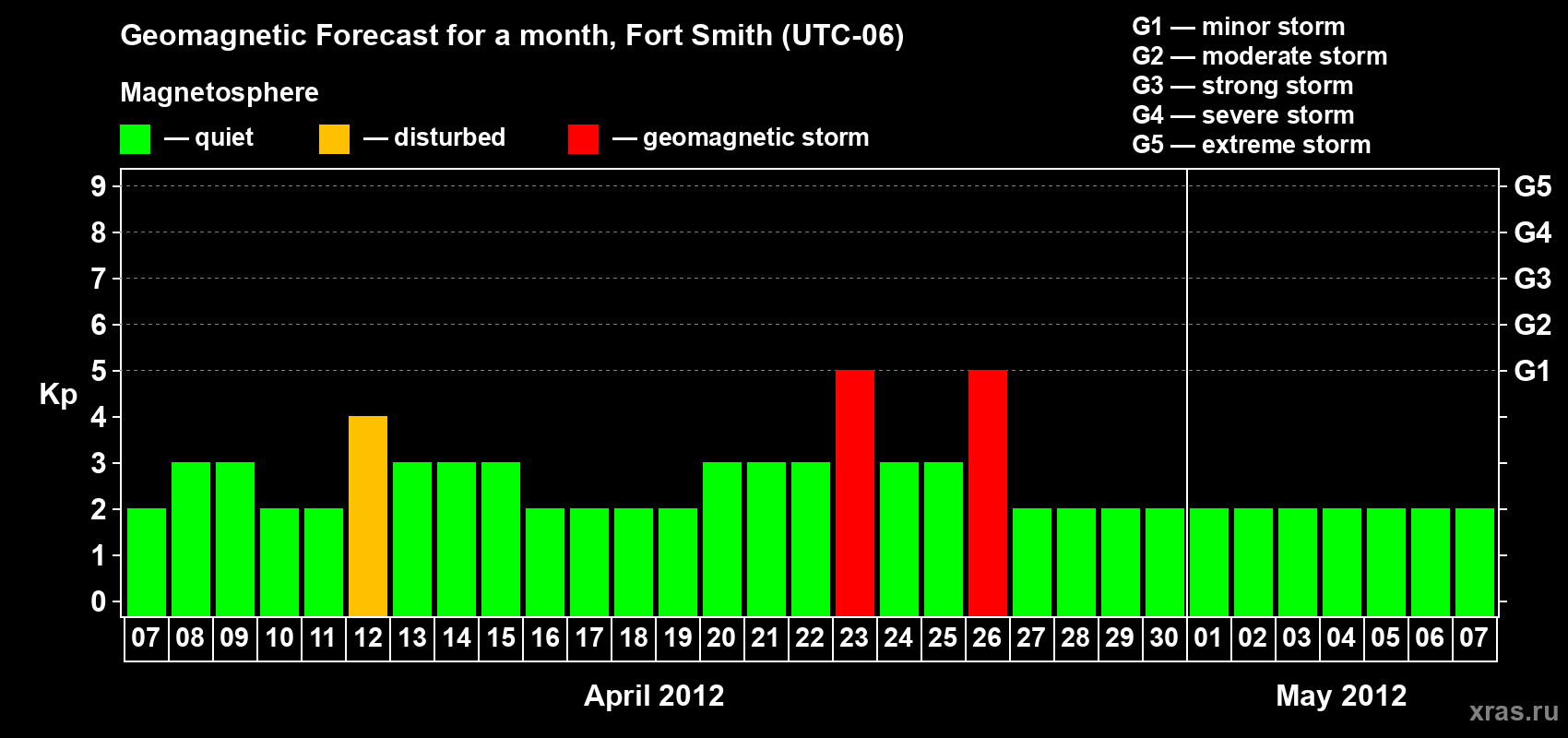Select the orange bar for April 12
Image resolution: width=1568 pixels, height=738 pixels.
(368, 517)
